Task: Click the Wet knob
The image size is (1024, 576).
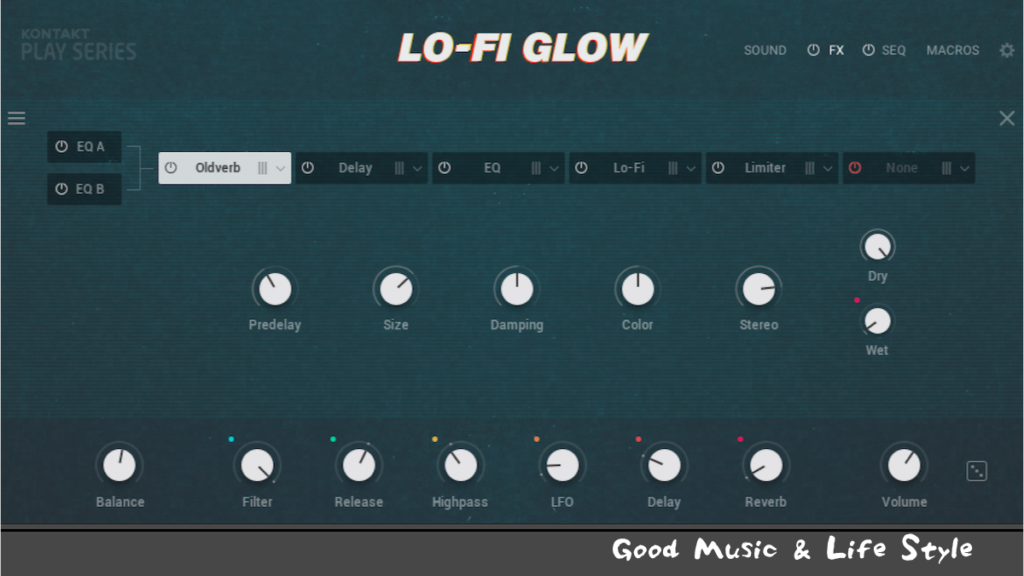Action: click(x=877, y=321)
